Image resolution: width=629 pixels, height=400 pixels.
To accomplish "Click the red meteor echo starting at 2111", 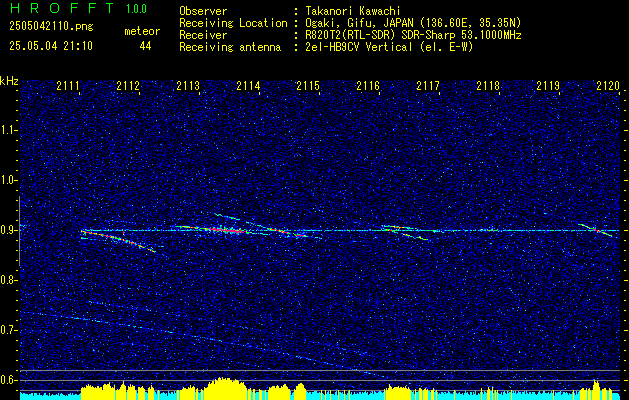I will 116,240.
